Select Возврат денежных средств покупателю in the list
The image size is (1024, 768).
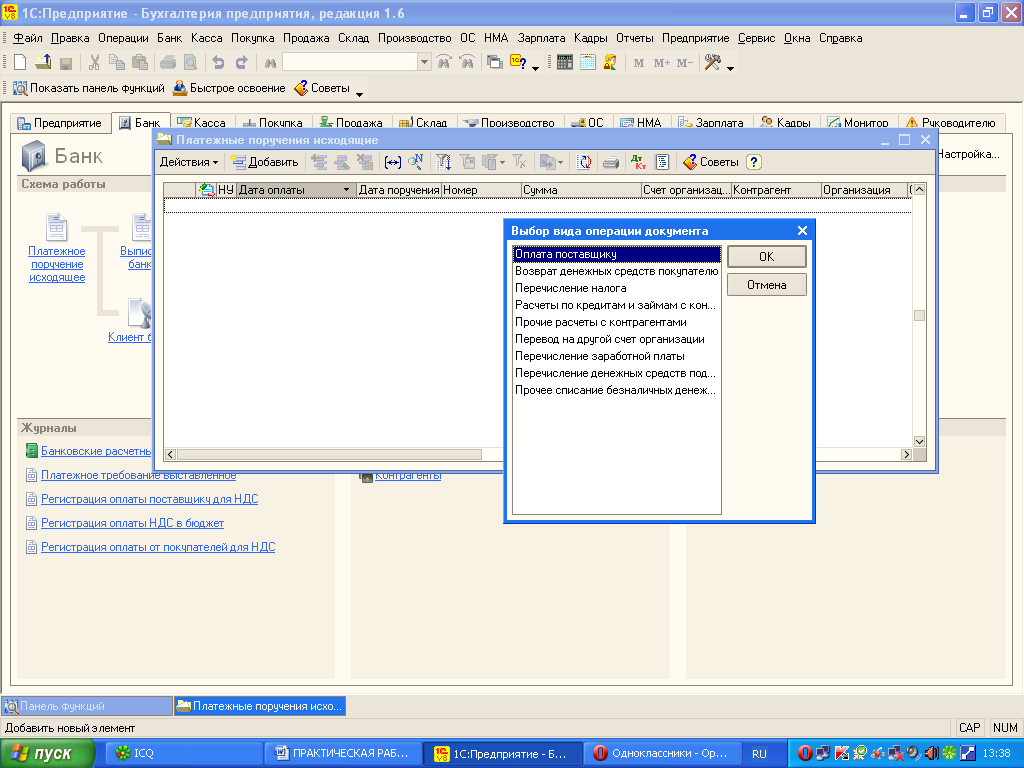(x=616, y=271)
